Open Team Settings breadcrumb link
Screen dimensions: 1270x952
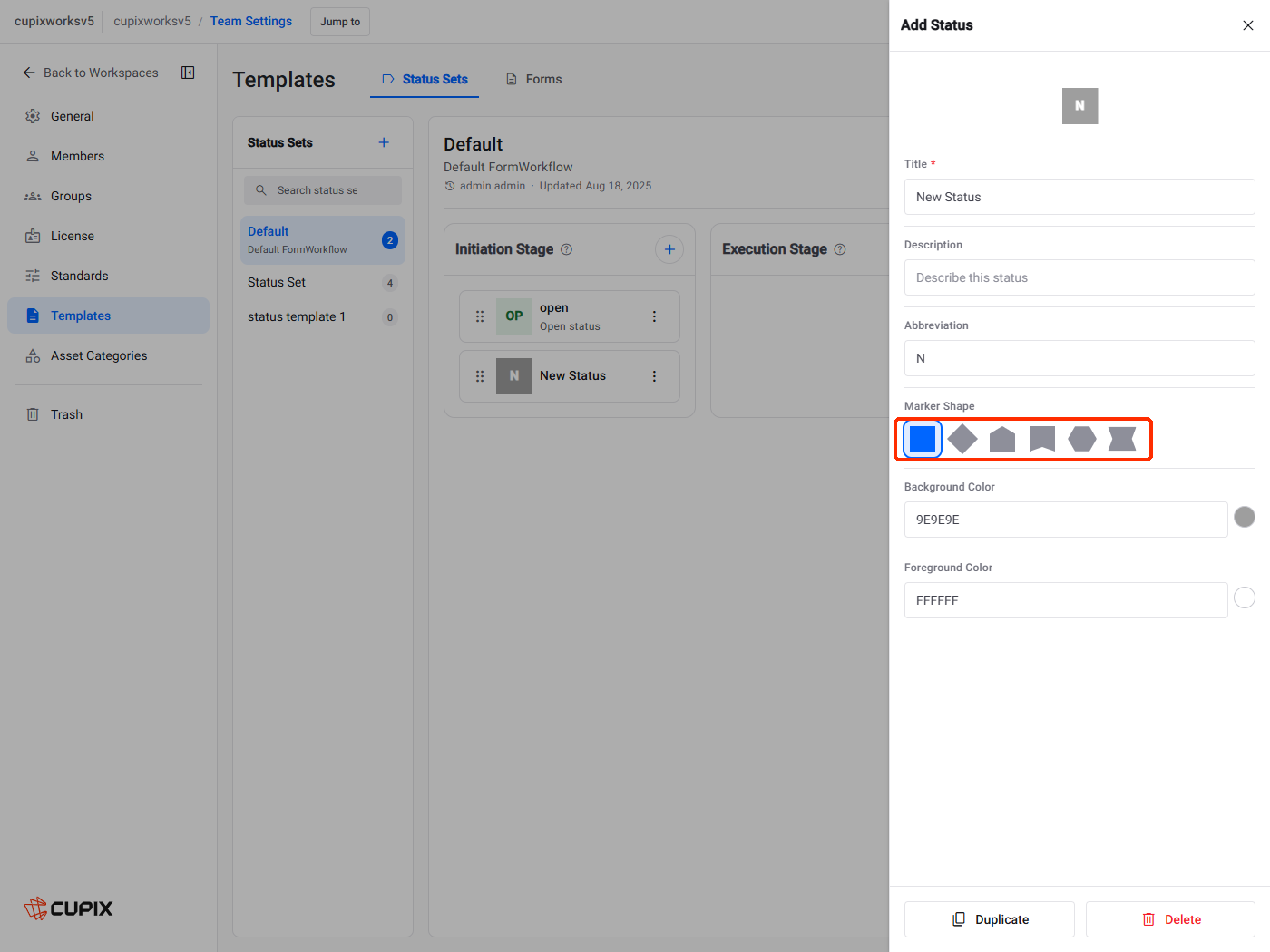[x=251, y=21]
